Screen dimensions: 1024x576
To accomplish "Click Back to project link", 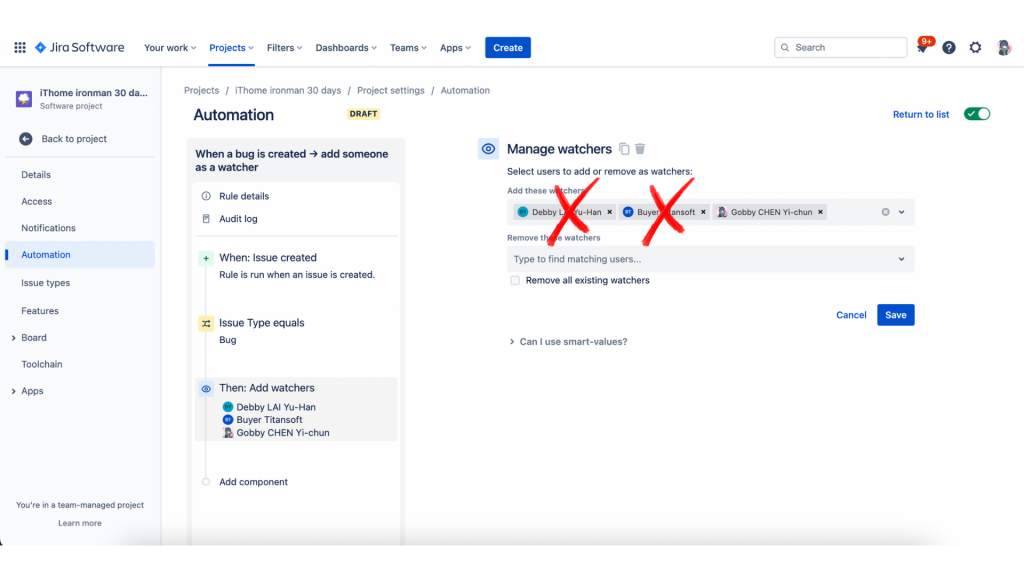I will point(74,139).
